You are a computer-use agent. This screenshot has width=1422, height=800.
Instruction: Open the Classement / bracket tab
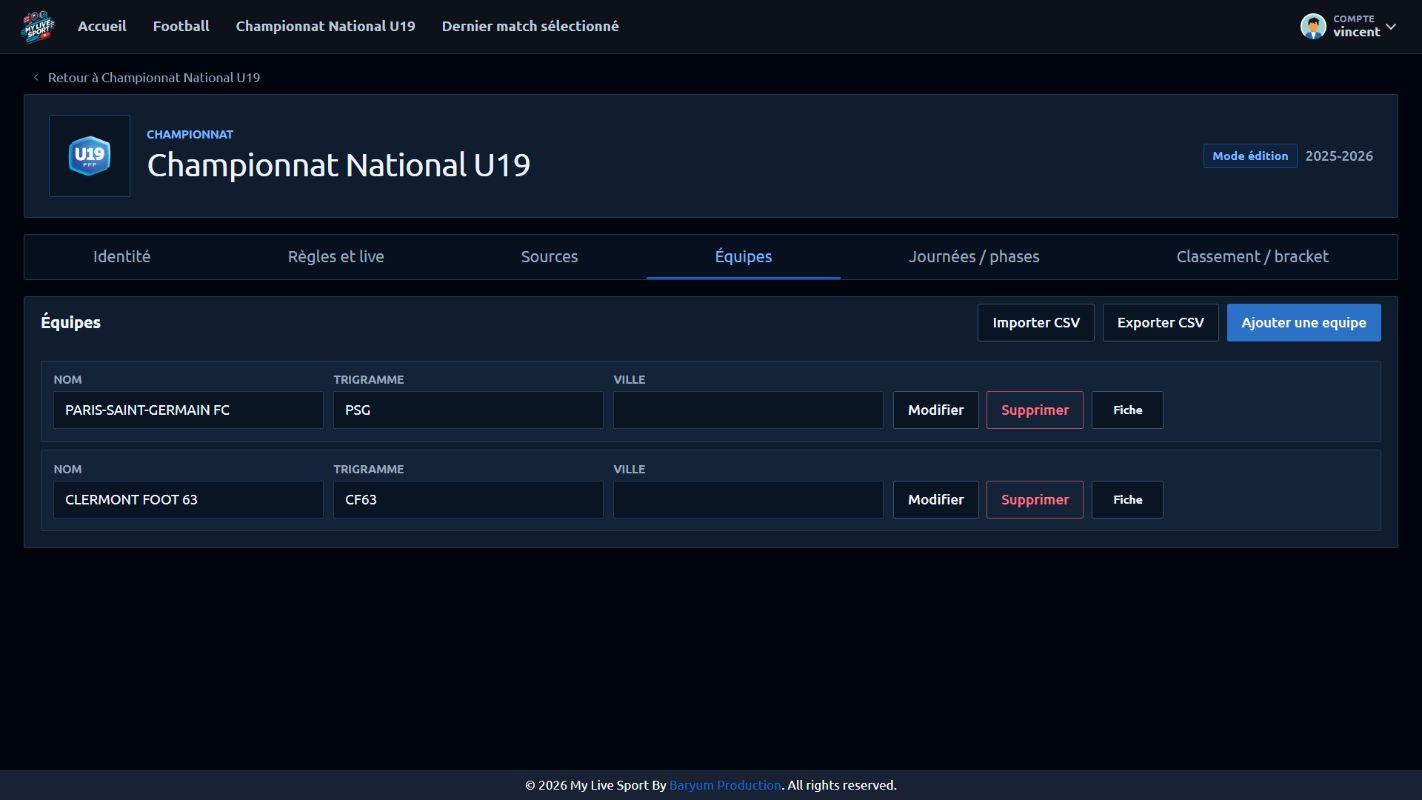1252,256
